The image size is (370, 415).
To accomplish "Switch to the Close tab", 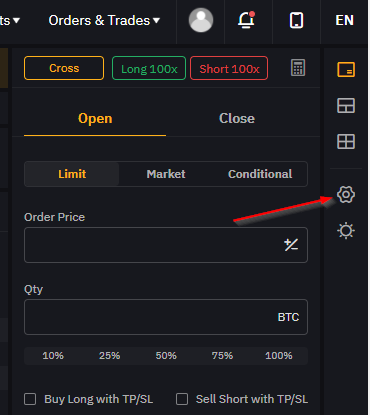I will [x=237, y=118].
